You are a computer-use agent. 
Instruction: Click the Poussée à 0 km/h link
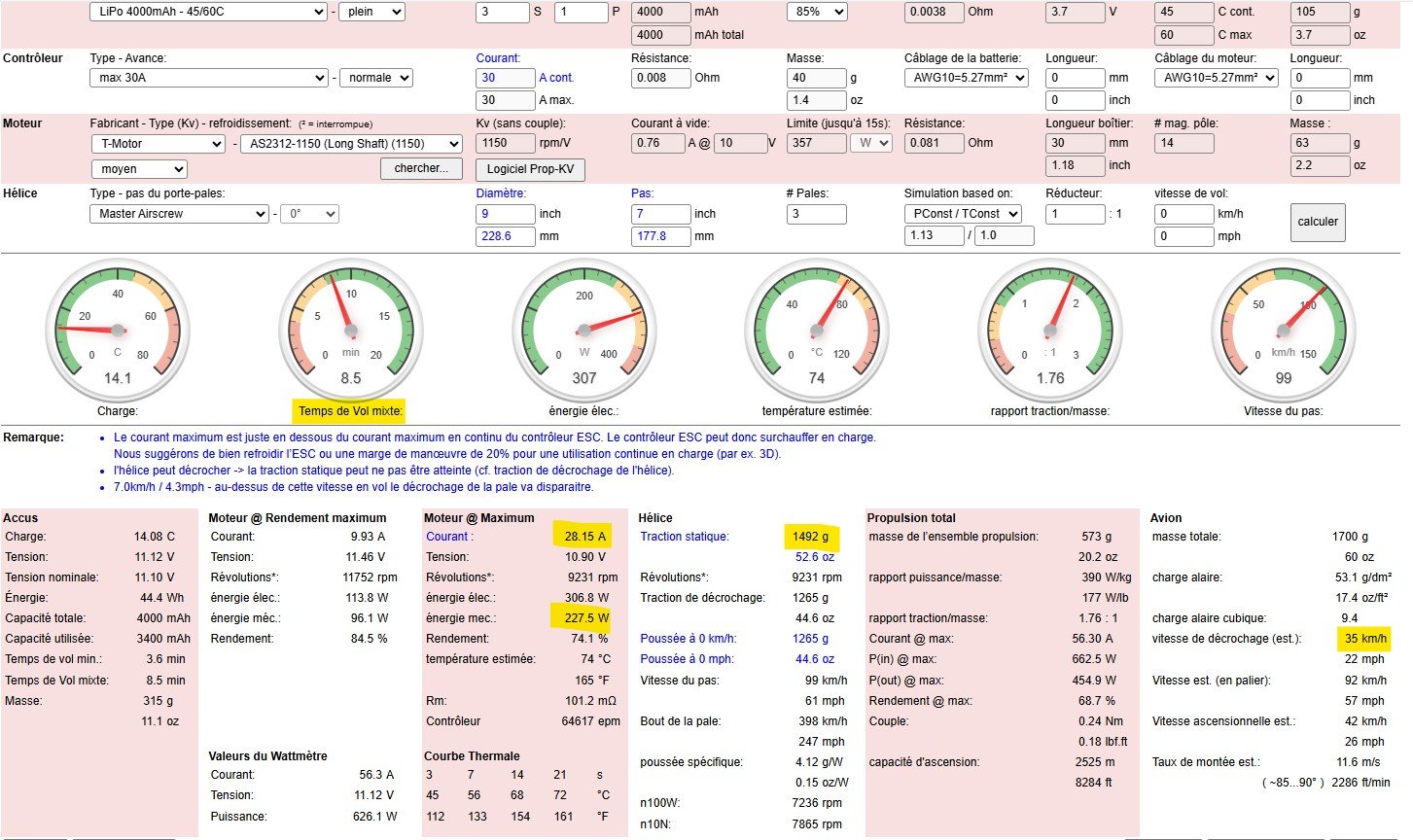pyautogui.click(x=688, y=639)
